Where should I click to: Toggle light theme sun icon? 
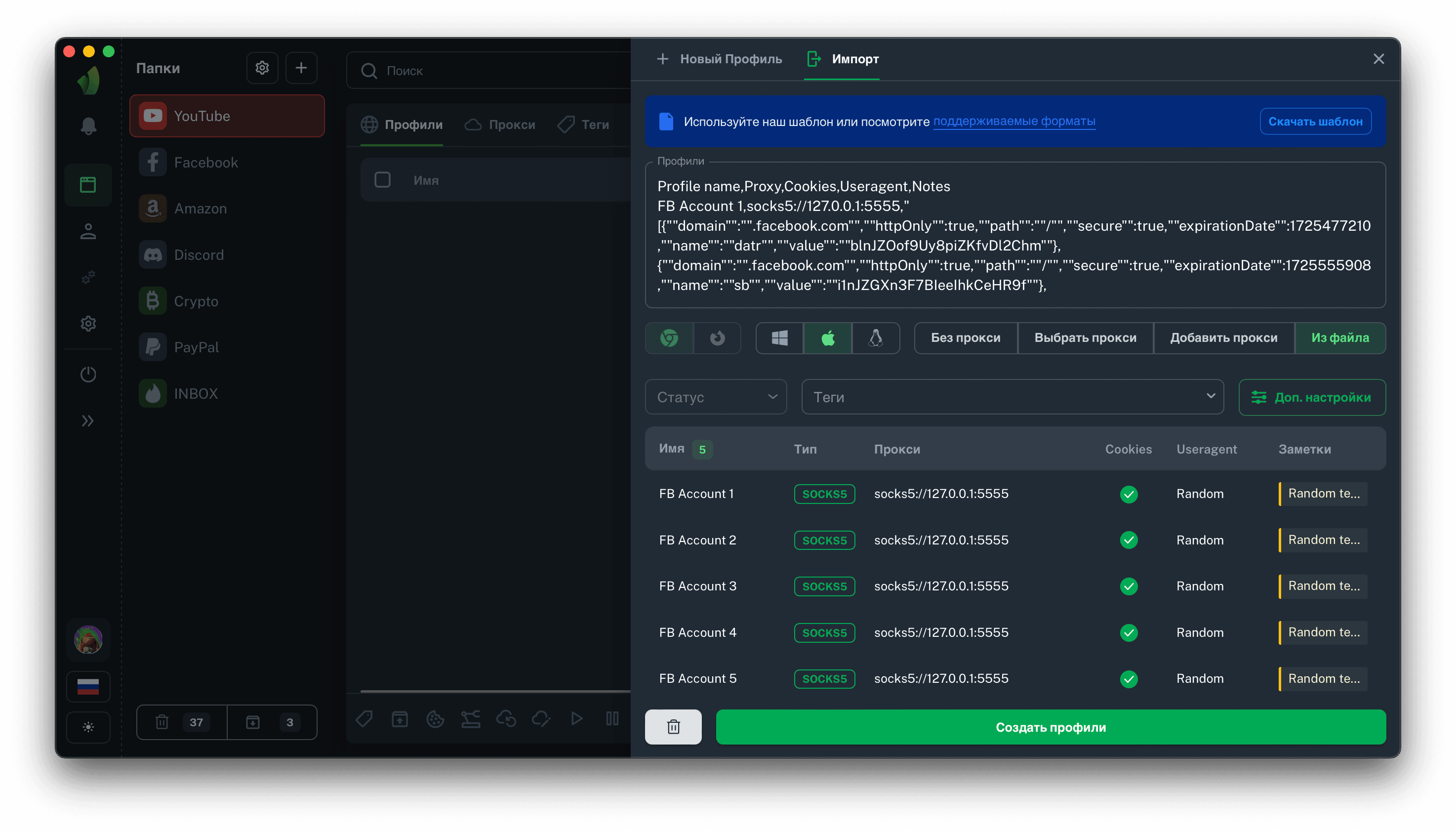88,727
